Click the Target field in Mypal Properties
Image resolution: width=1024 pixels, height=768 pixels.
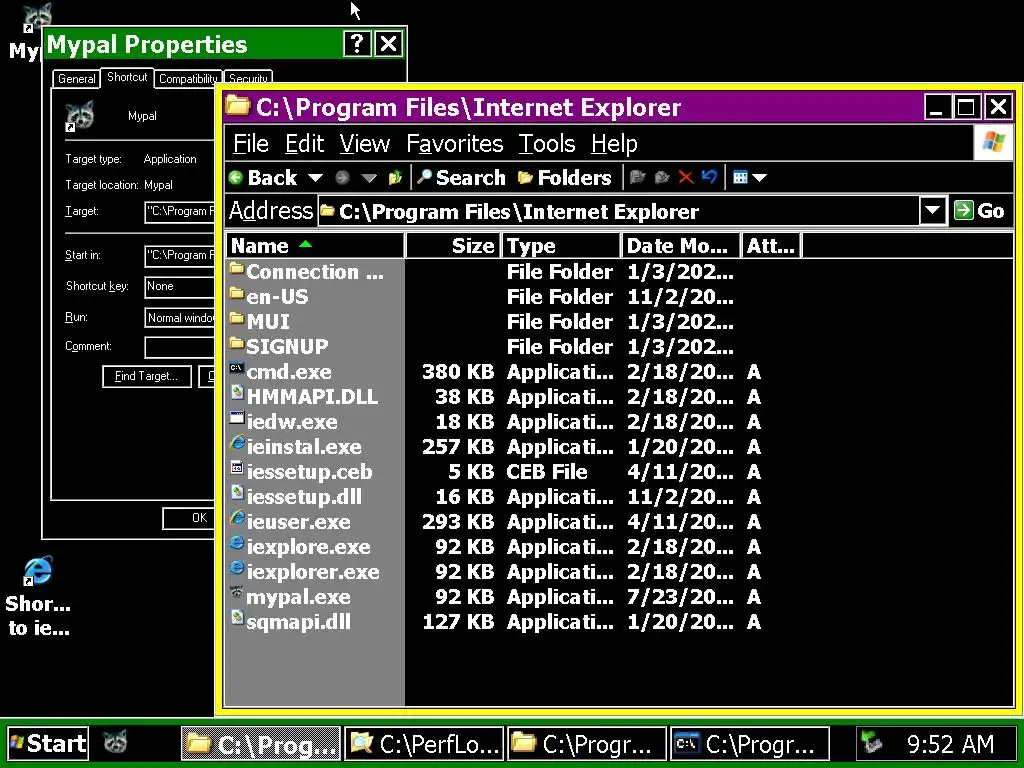180,212
